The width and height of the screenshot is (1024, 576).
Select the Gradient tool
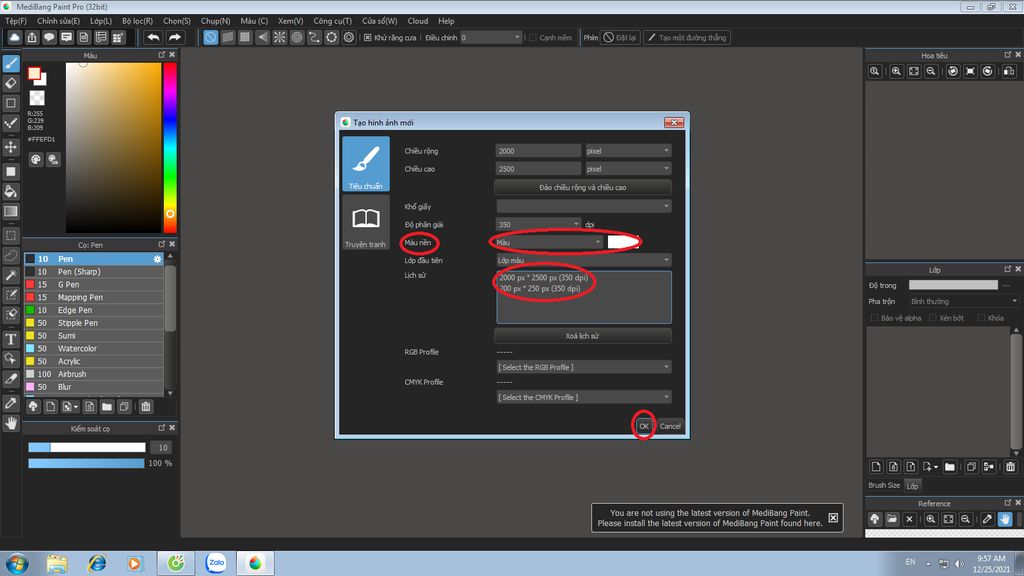click(x=11, y=211)
